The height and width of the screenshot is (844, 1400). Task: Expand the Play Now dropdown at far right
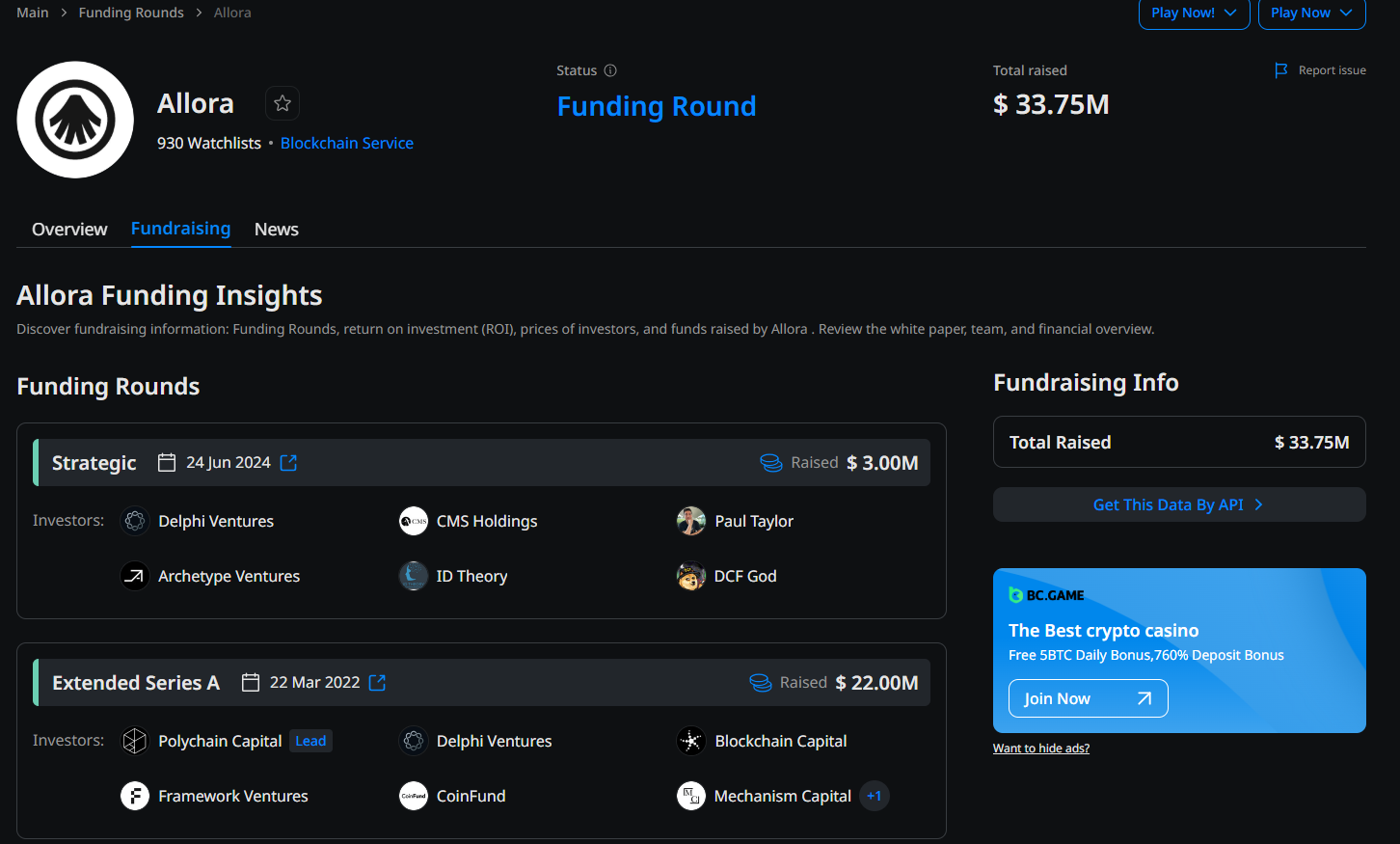click(1311, 14)
